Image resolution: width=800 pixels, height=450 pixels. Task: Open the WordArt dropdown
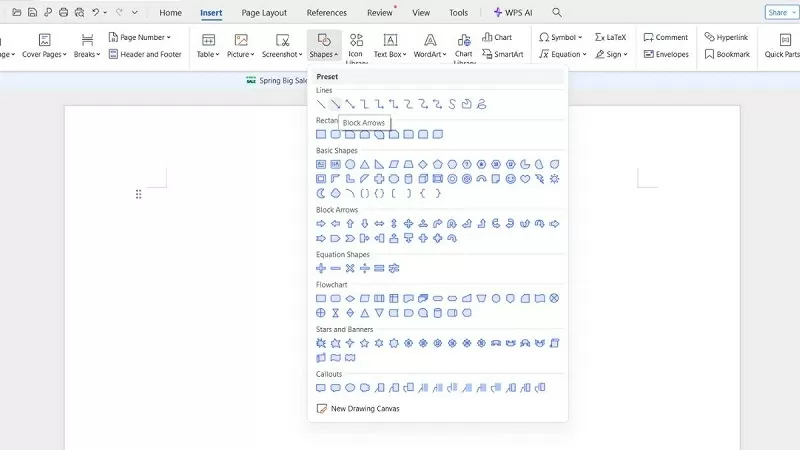click(429, 46)
